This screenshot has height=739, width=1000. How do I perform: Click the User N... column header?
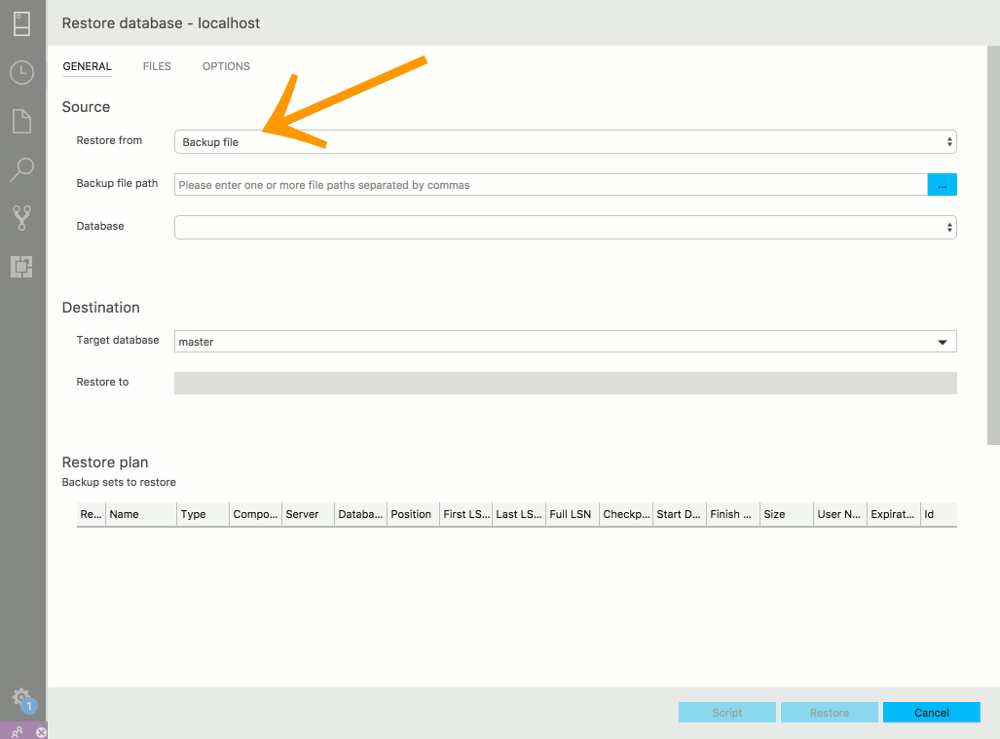[x=841, y=514]
